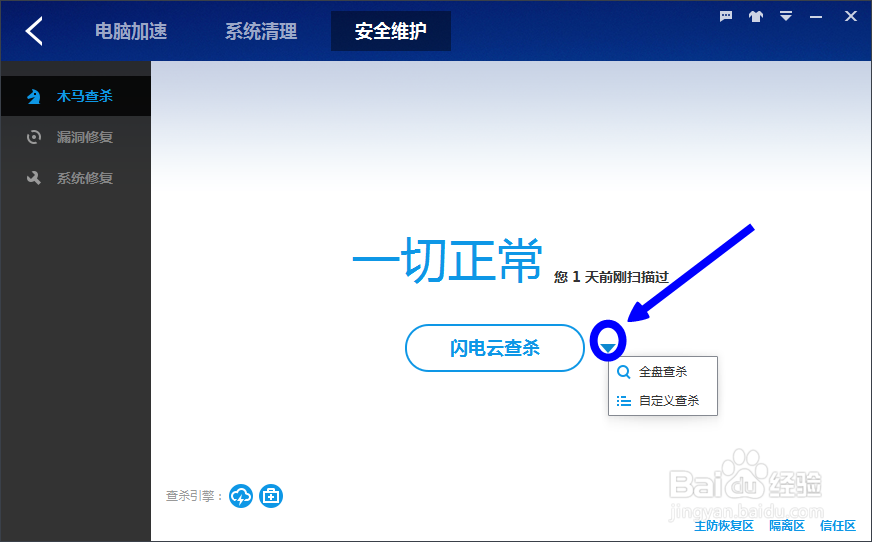Viewport: 872px width, 542px height.
Task: Choose 全盘查杀 from the dropdown menu
Action: [662, 371]
